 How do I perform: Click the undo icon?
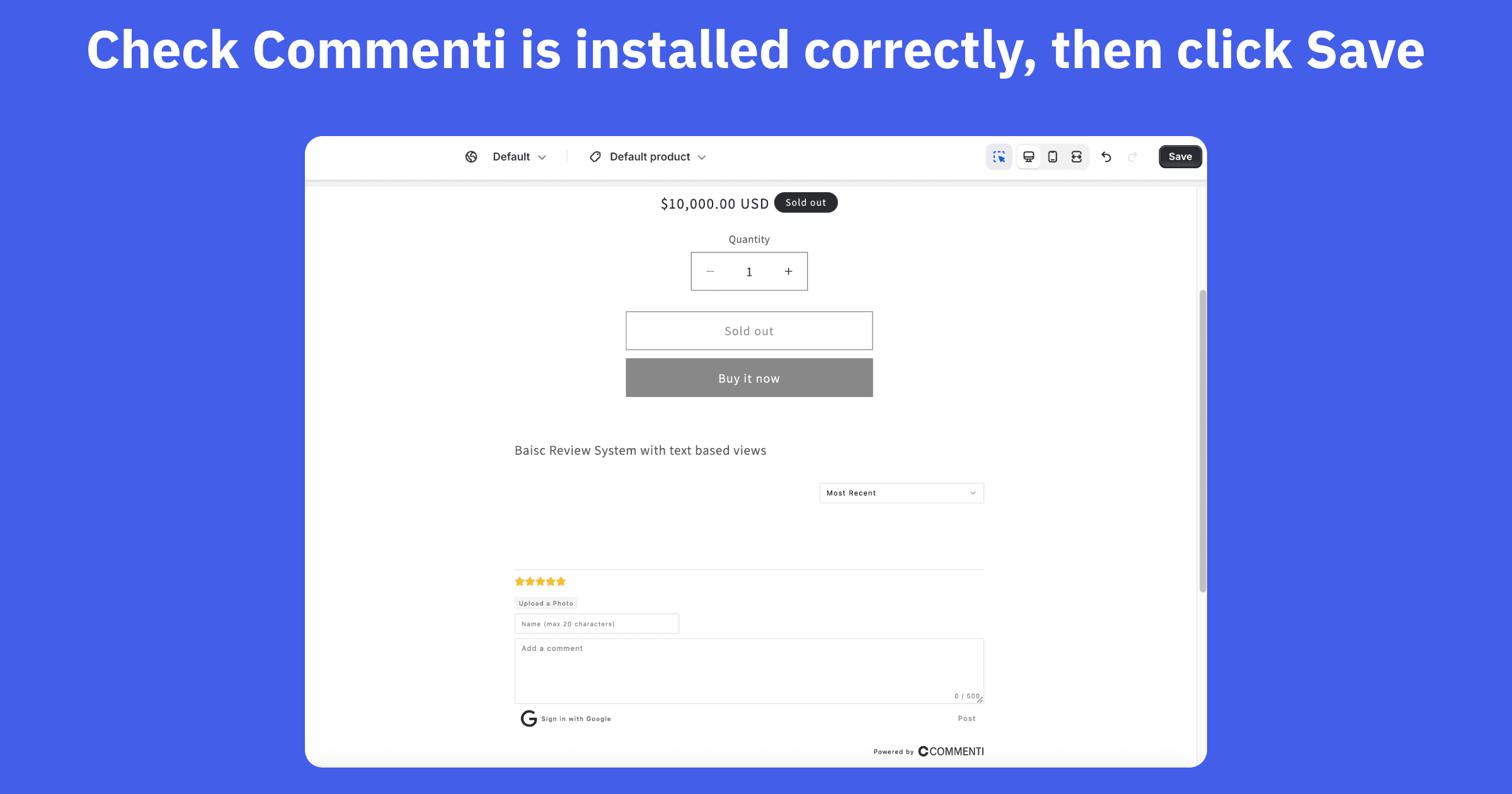click(x=1106, y=157)
